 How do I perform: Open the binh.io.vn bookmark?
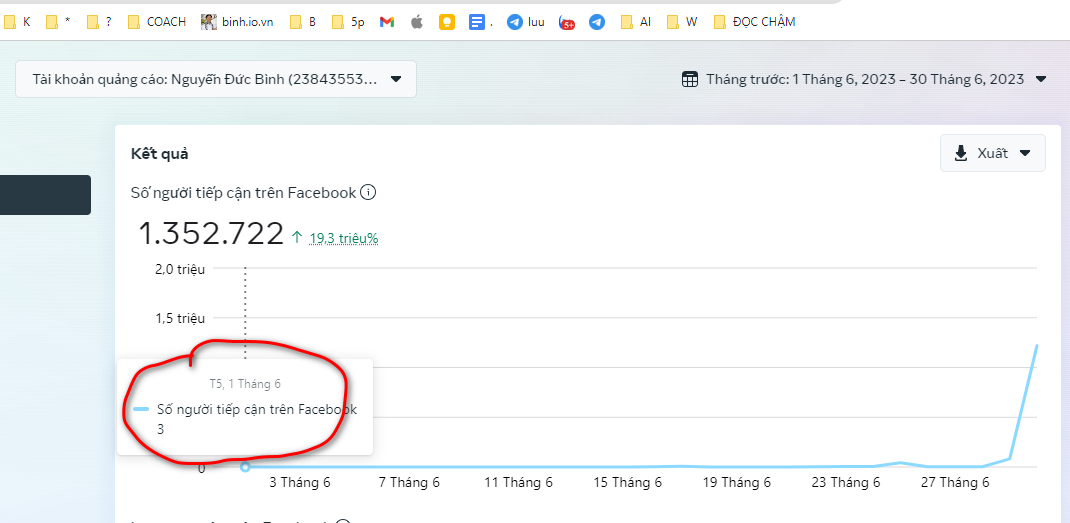coord(237,22)
